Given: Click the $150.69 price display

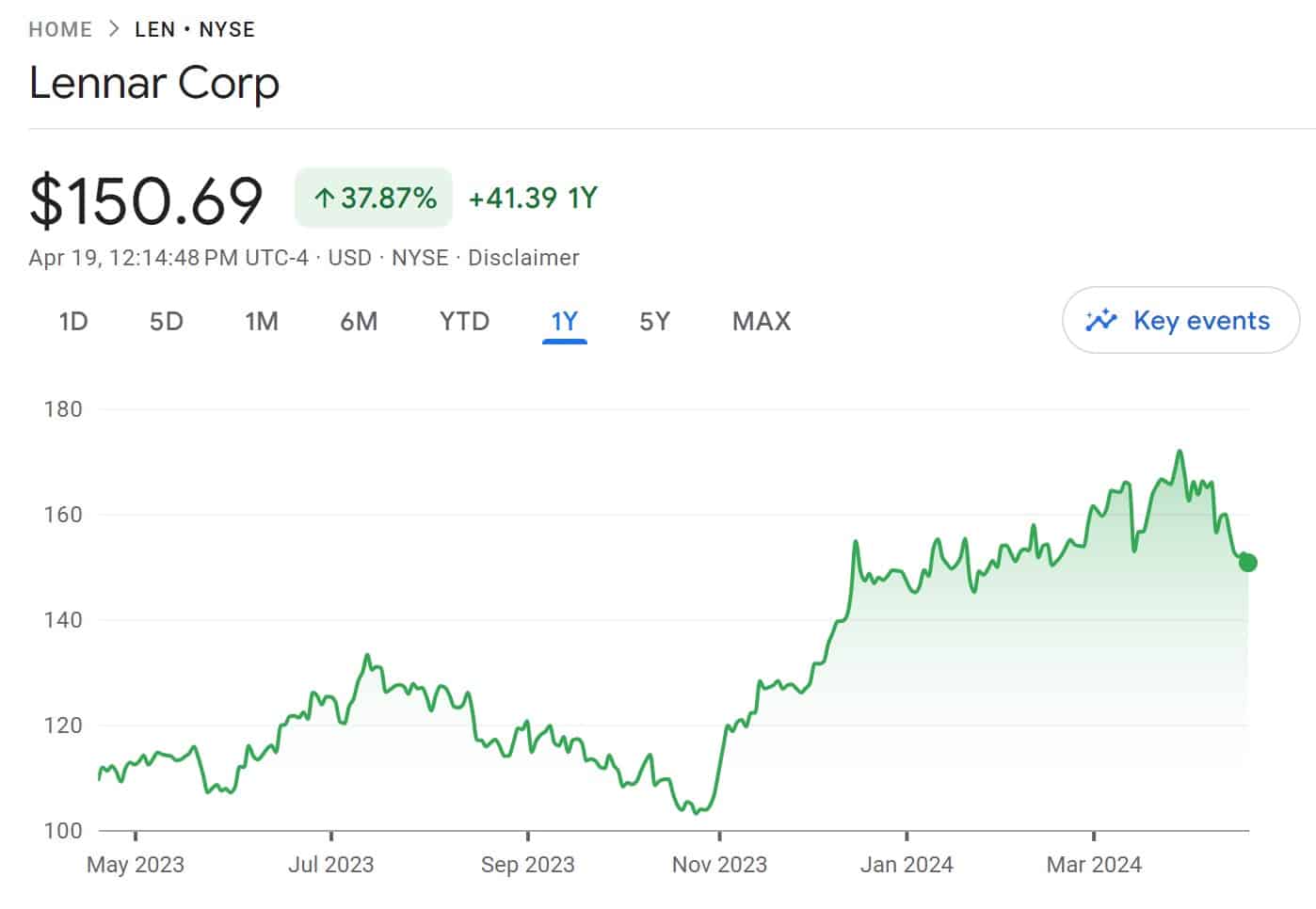Looking at the screenshot, I should [146, 197].
